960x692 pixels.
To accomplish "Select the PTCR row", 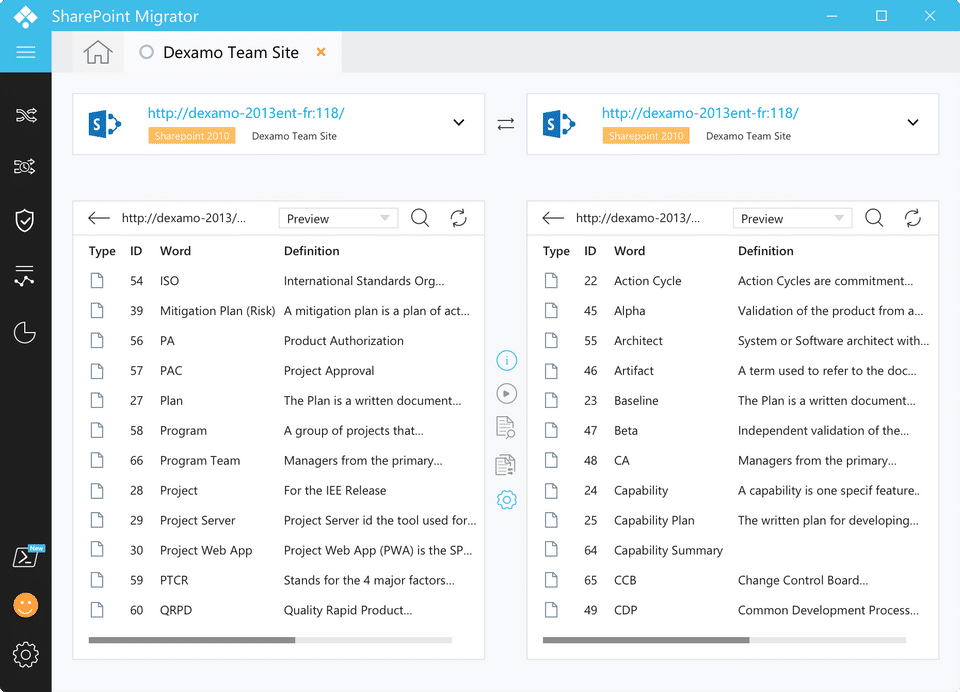I will point(279,581).
